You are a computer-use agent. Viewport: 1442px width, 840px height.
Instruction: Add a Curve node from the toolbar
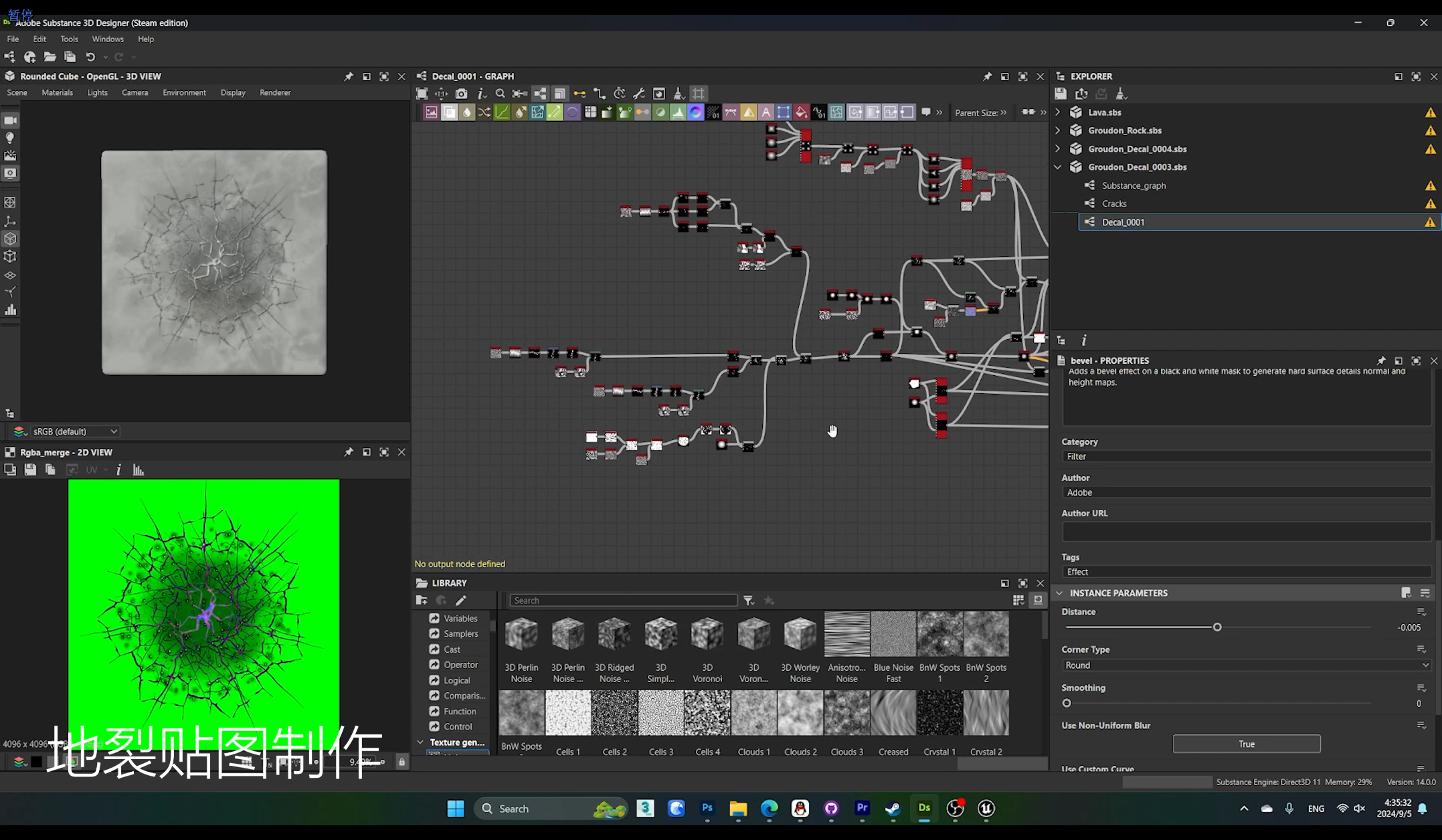point(502,112)
